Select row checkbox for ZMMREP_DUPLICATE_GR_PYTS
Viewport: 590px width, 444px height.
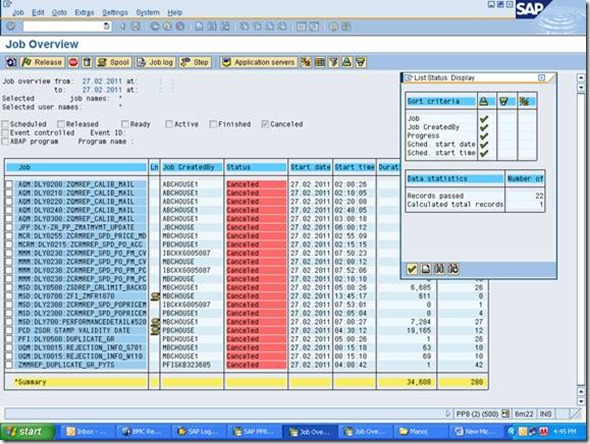(9, 365)
